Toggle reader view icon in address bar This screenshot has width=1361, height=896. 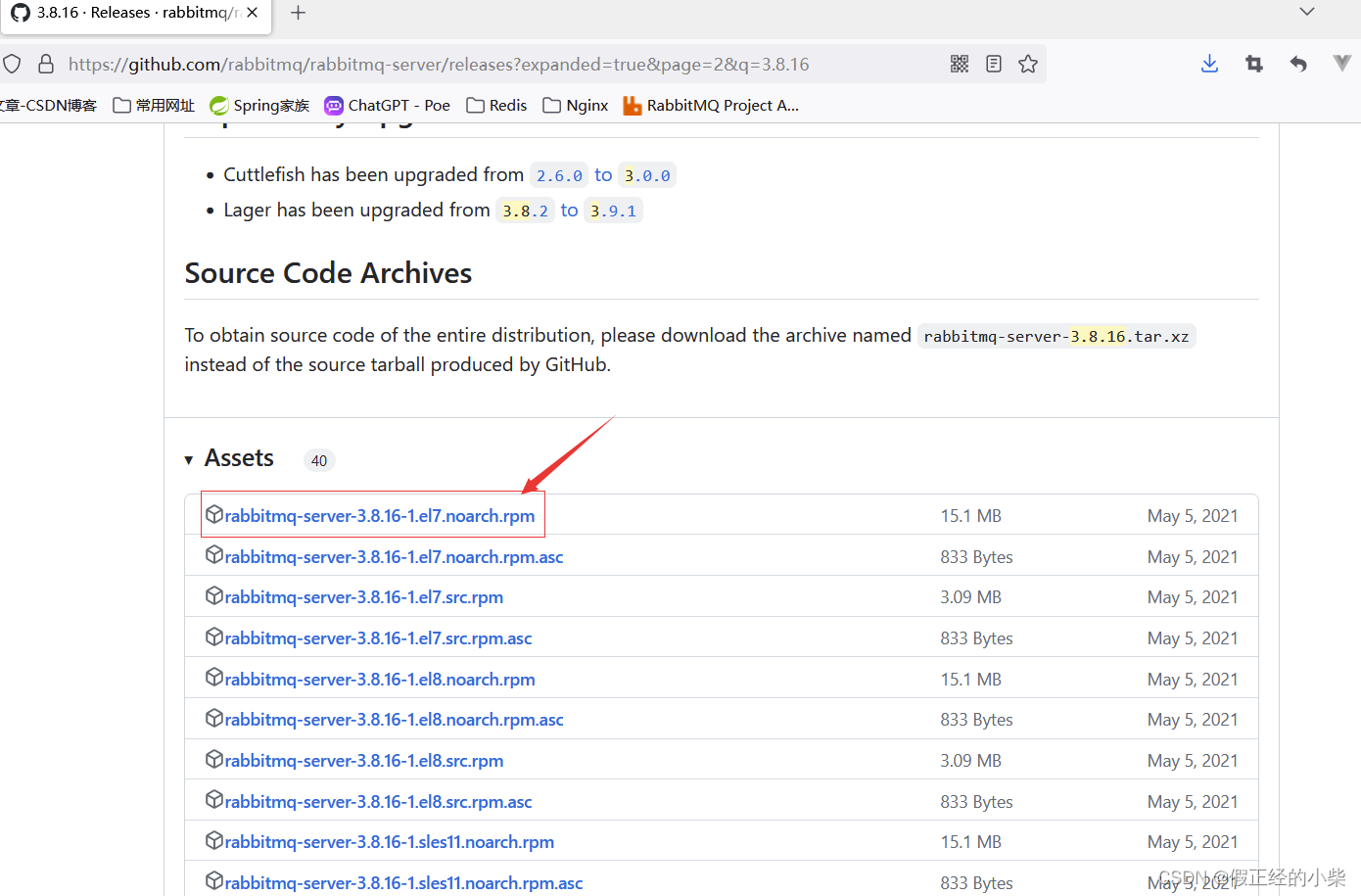pyautogui.click(x=994, y=64)
